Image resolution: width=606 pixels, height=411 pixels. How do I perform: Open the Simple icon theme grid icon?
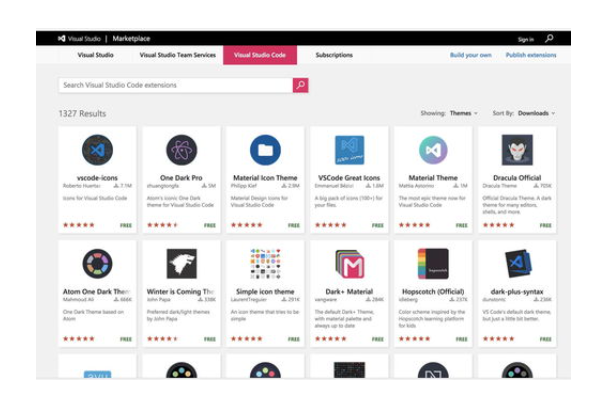265,264
